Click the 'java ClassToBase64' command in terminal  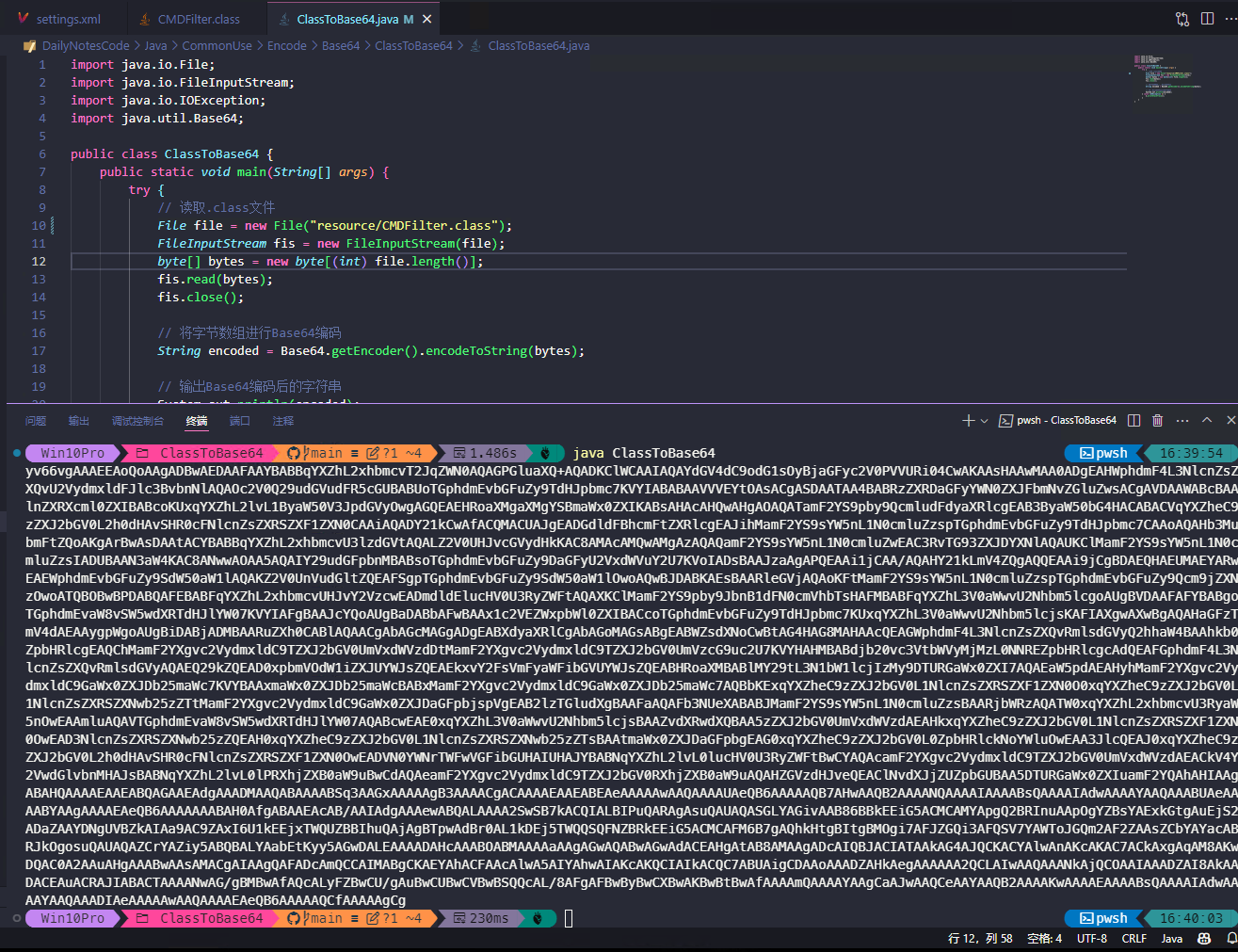(x=644, y=453)
